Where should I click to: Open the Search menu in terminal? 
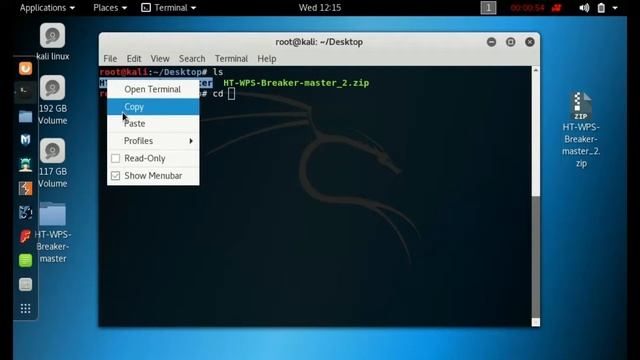click(x=192, y=59)
